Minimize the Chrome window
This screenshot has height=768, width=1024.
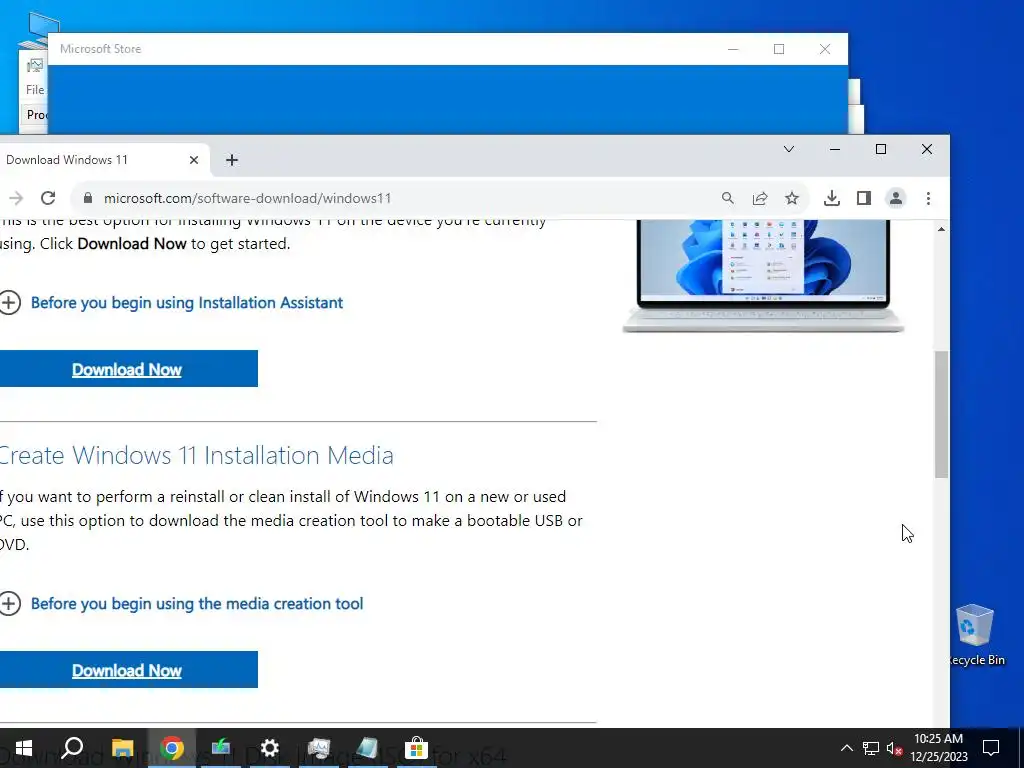pyautogui.click(x=835, y=150)
